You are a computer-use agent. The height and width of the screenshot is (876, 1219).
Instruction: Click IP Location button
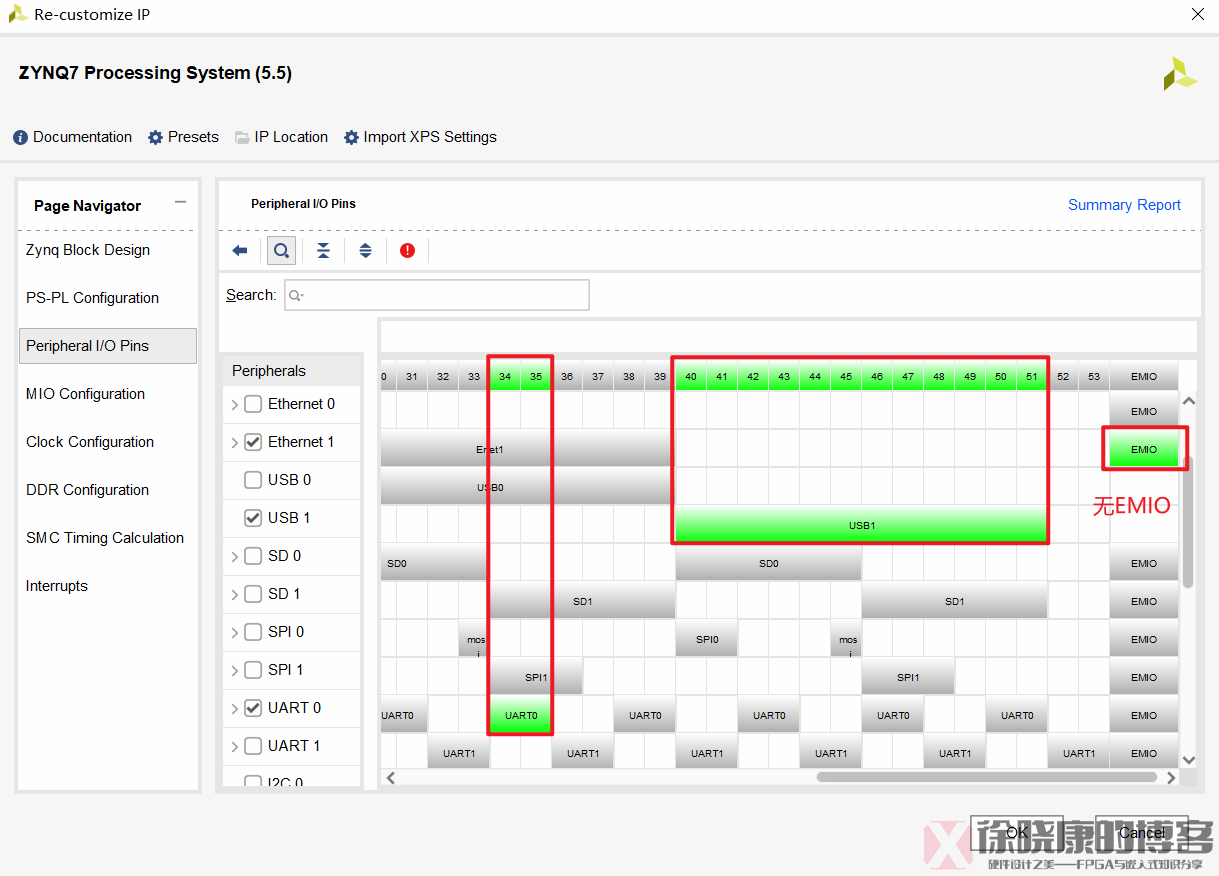click(x=281, y=138)
